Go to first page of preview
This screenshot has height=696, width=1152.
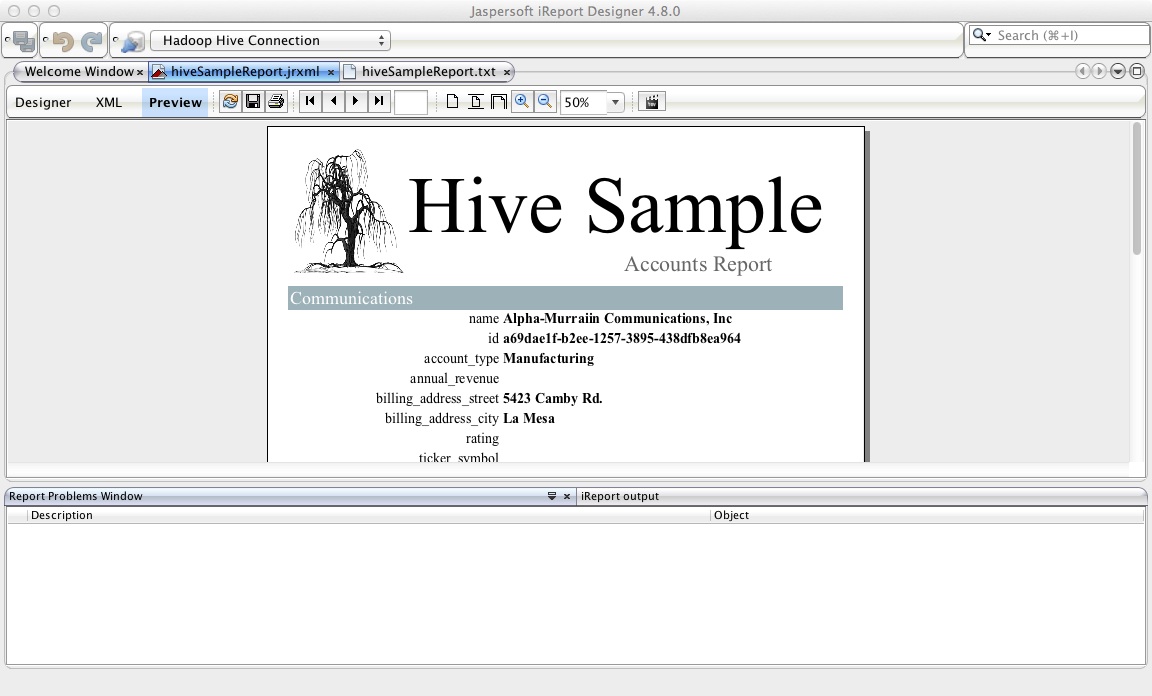pos(310,101)
